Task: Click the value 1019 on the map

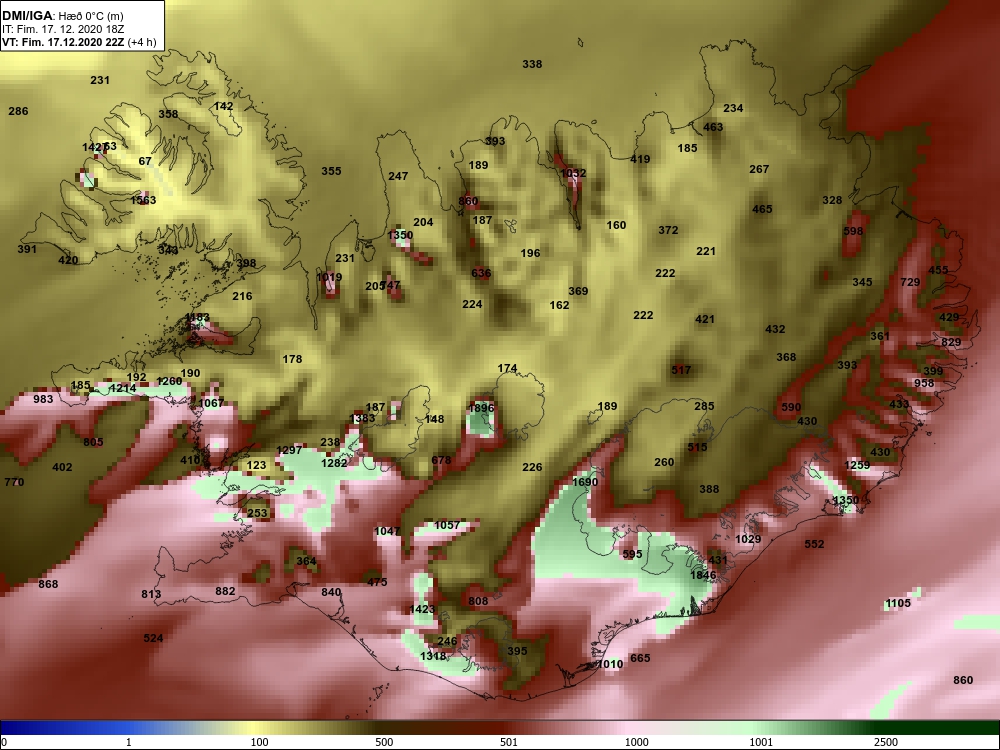Action: point(329,277)
